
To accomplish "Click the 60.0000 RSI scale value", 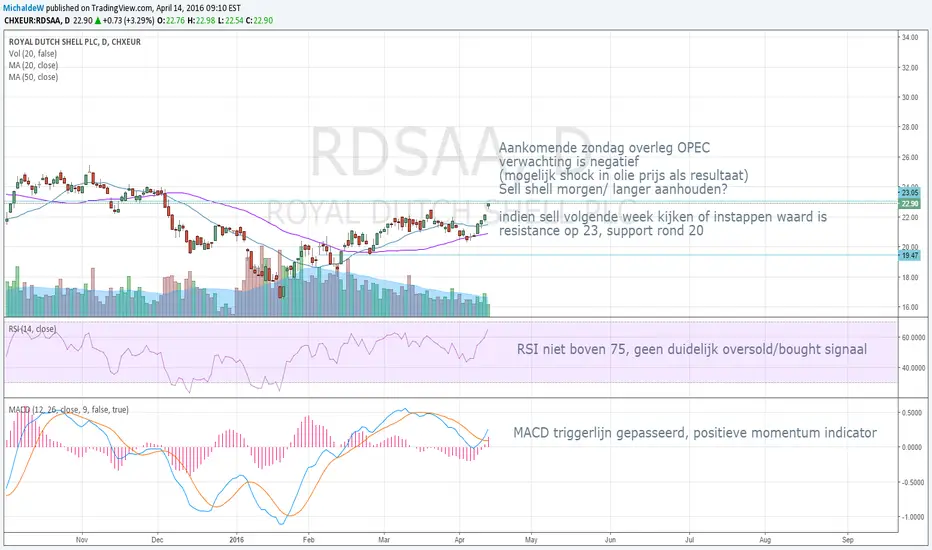I will [914, 337].
